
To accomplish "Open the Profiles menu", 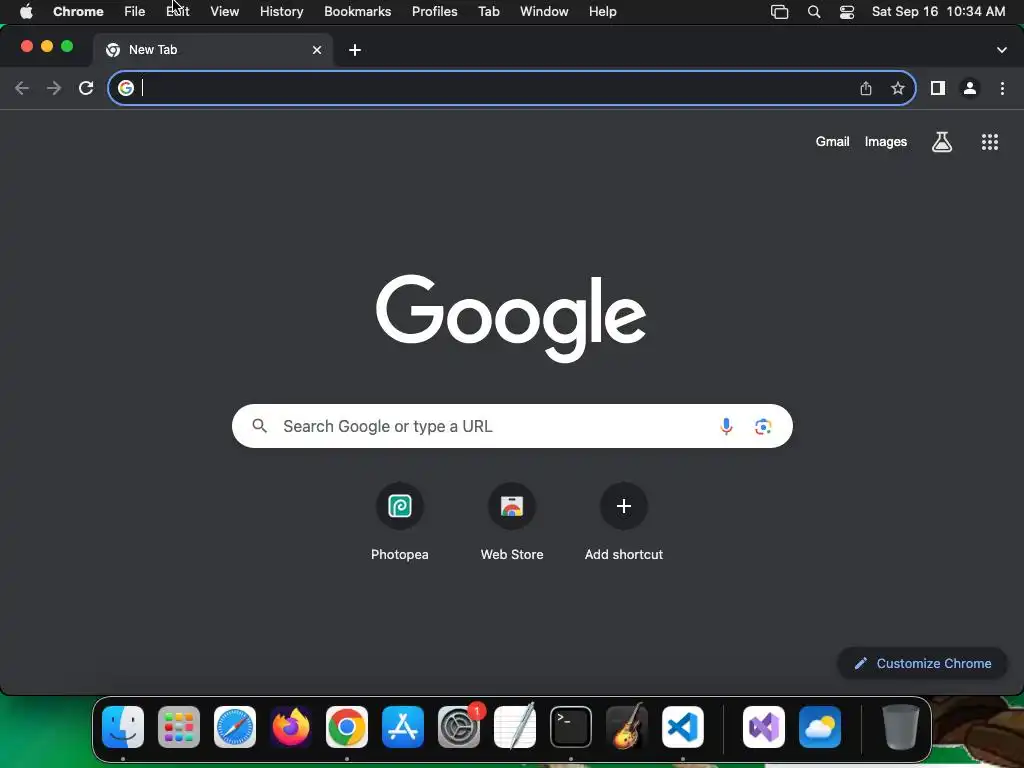I will point(434,12).
